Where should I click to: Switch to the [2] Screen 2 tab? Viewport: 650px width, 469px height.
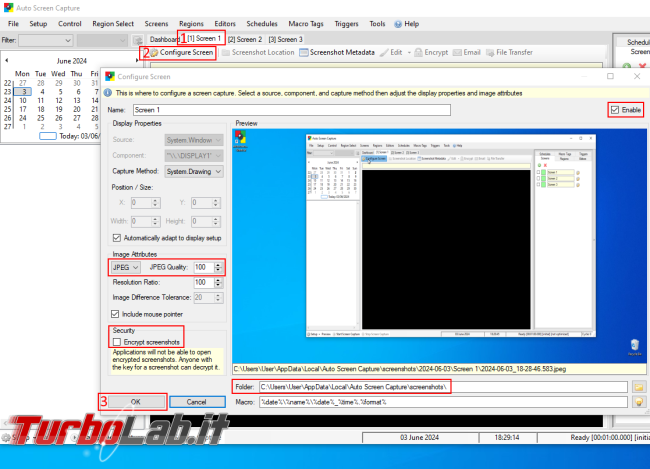coord(245,39)
